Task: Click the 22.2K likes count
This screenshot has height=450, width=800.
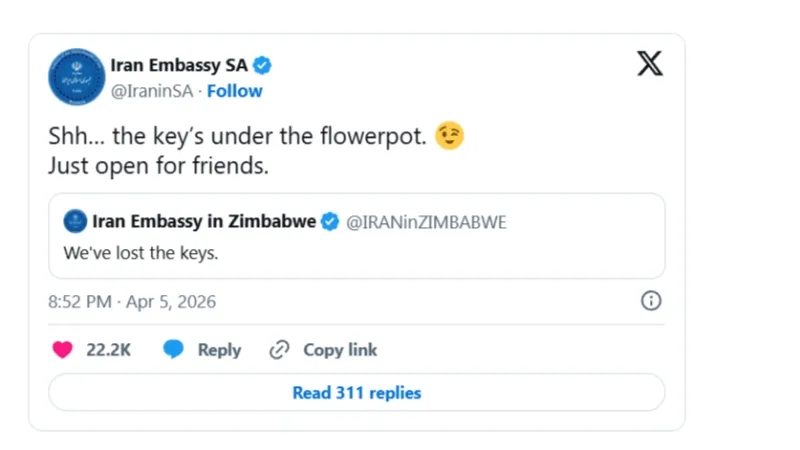Action: [x=109, y=350]
